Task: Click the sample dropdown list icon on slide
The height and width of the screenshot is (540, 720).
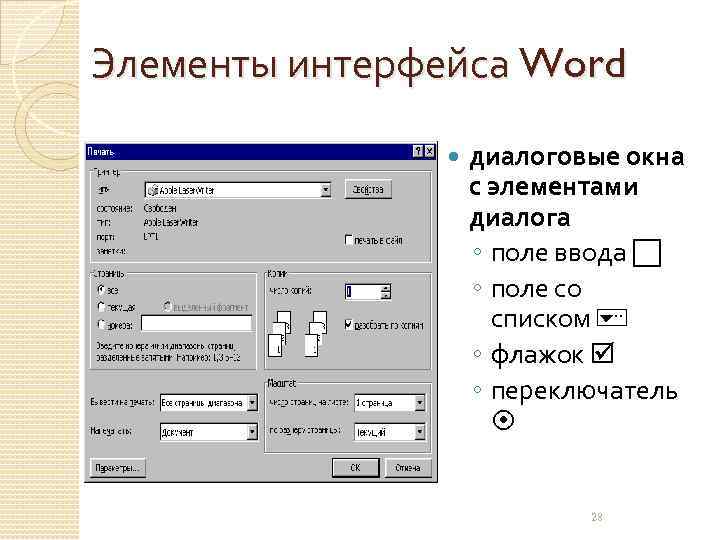Action: point(612,318)
